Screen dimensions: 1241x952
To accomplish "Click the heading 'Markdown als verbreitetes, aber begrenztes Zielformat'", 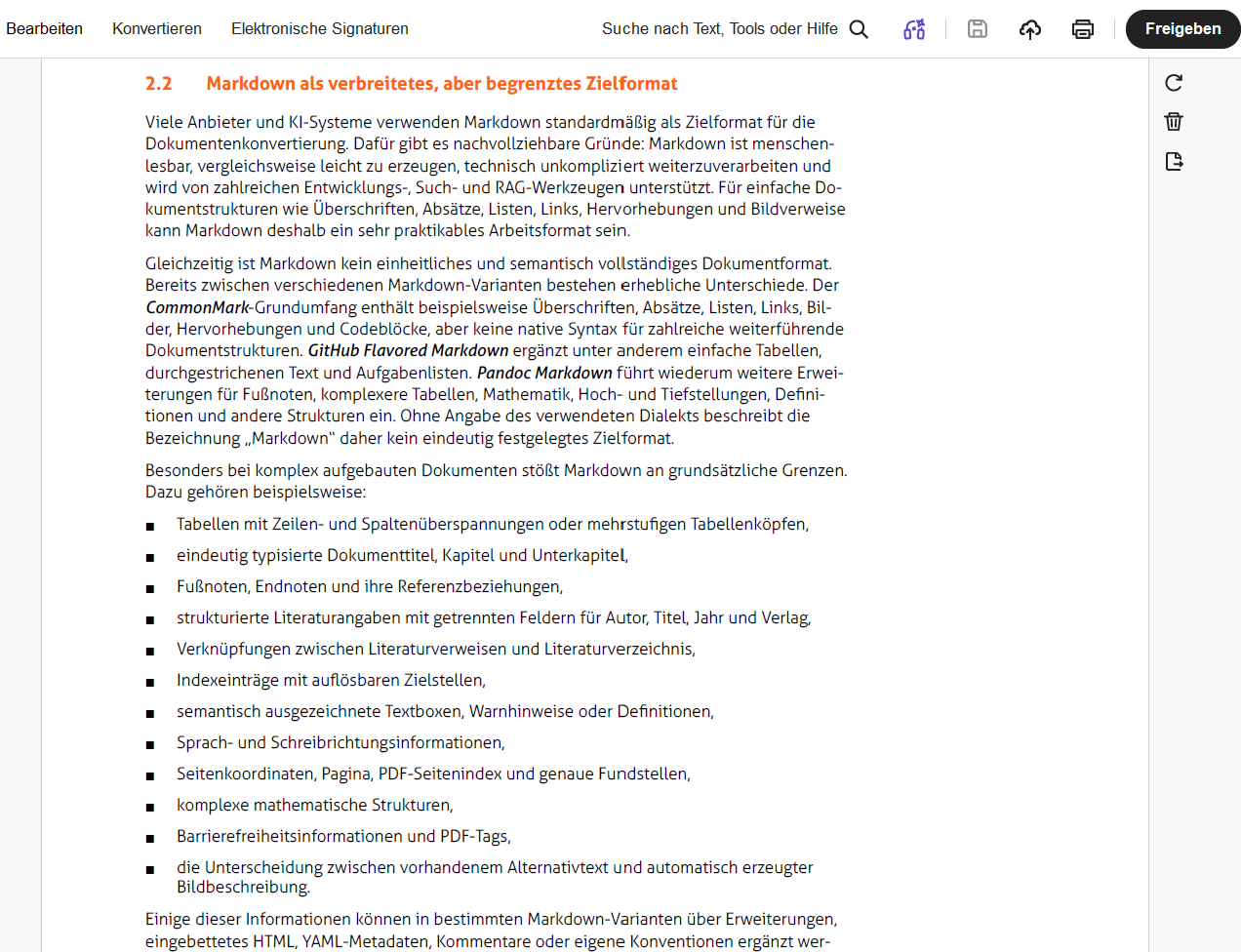I will [x=442, y=84].
